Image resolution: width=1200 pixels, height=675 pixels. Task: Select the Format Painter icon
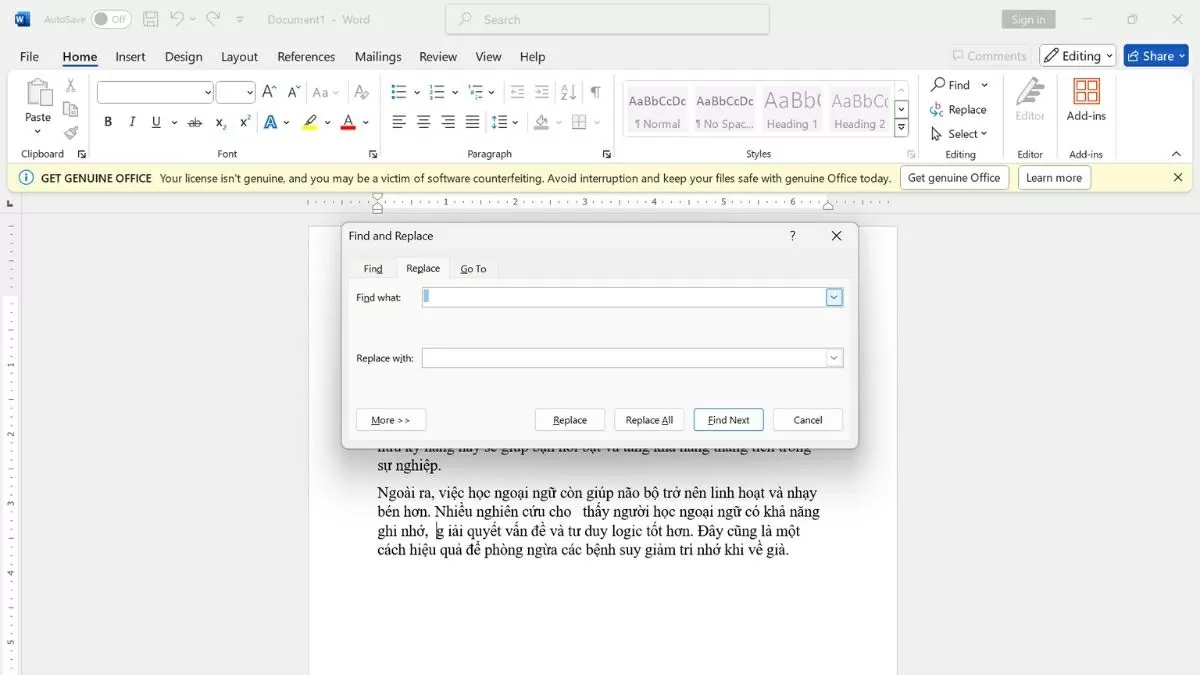70,133
